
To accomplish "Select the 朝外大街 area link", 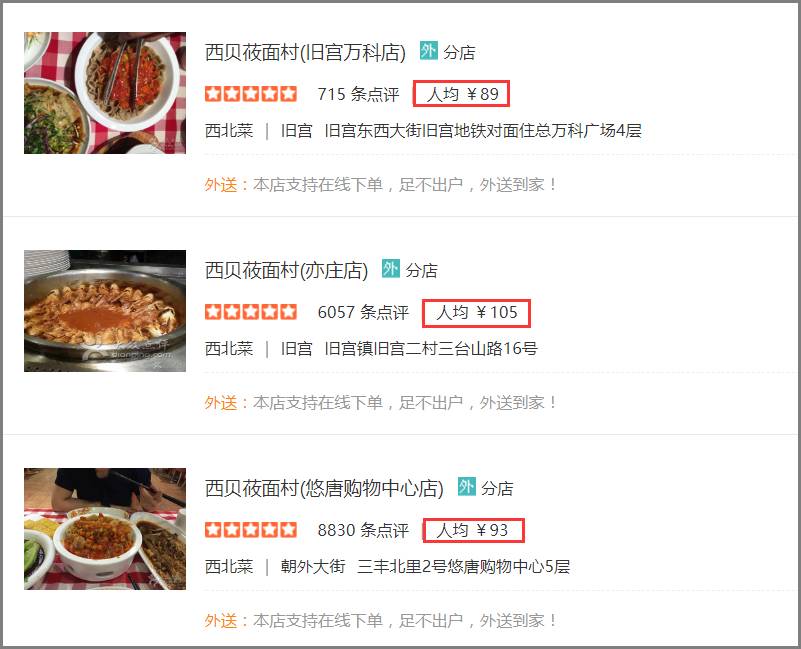I will click(313, 566).
